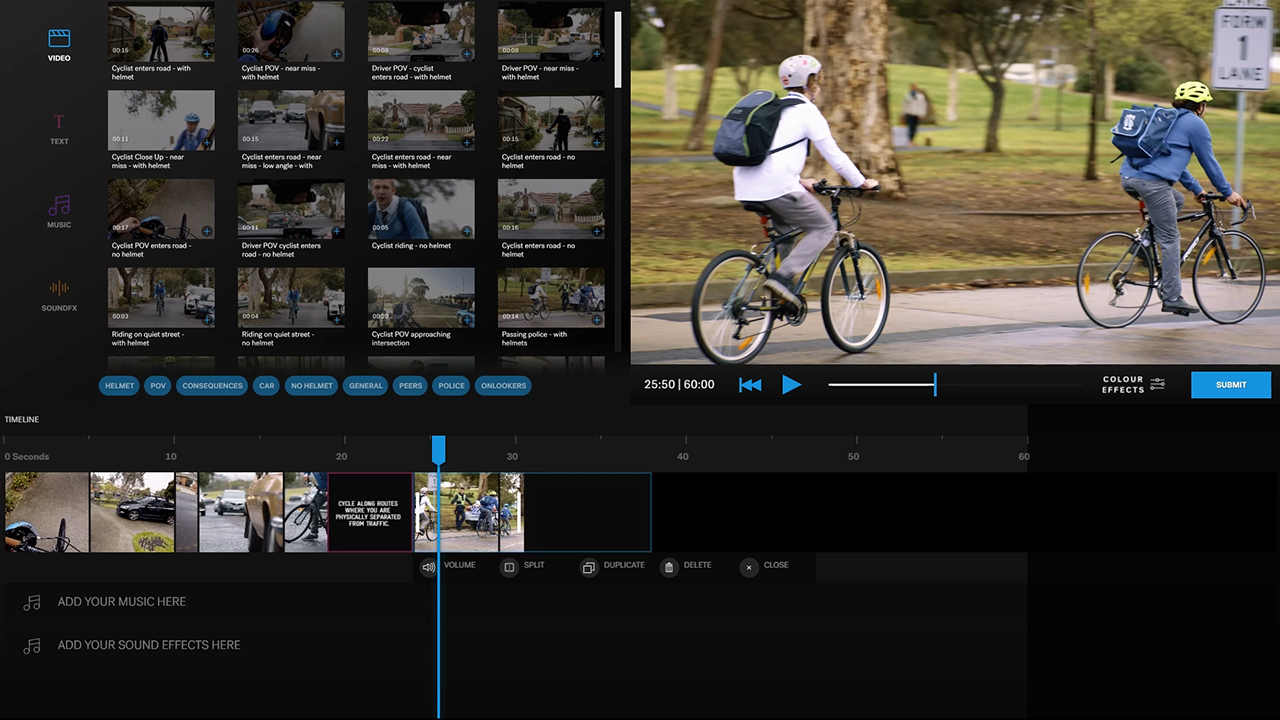
Task: Open the Video library section
Action: click(x=59, y=45)
